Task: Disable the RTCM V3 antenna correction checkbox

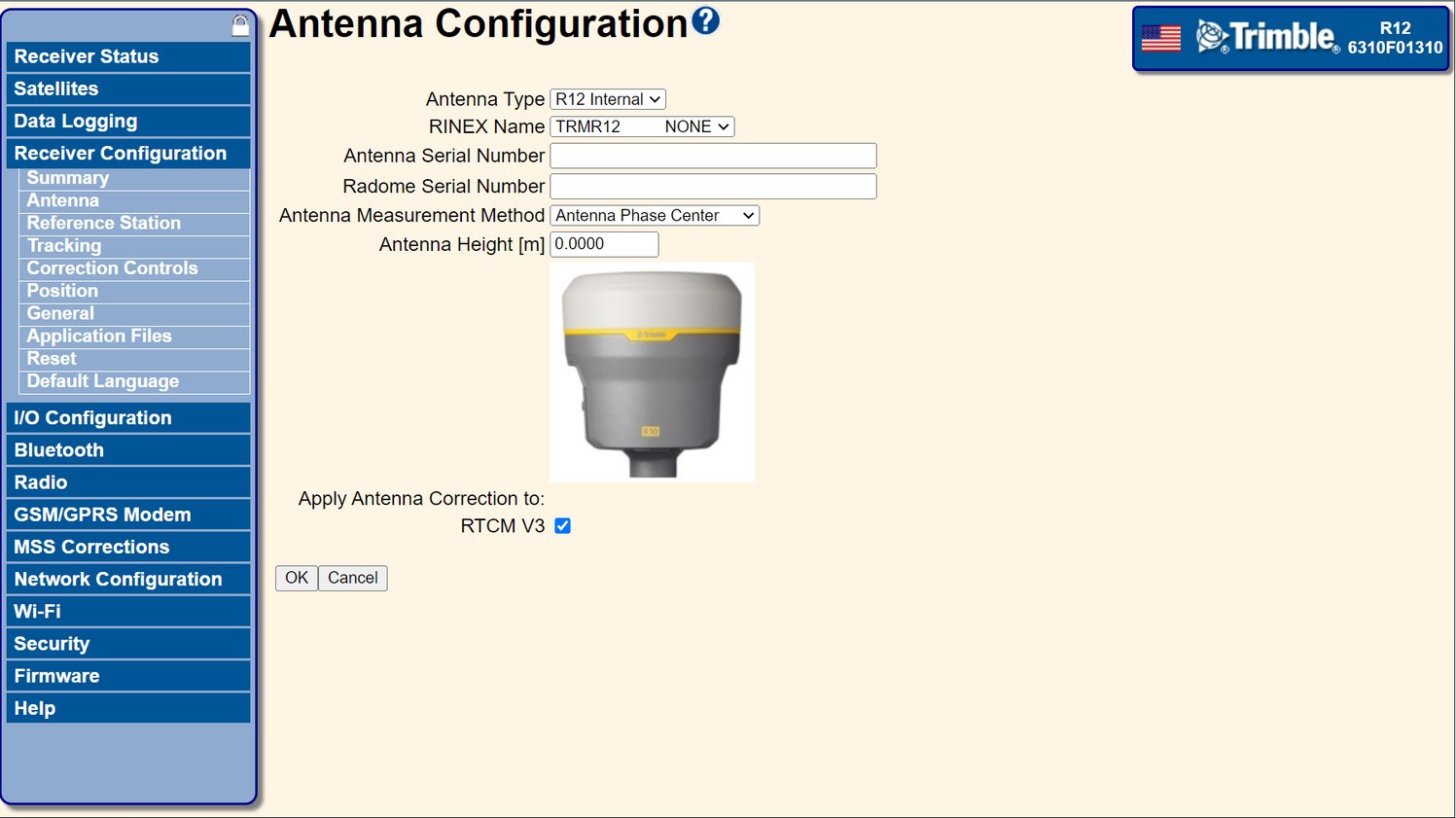Action: point(562,525)
